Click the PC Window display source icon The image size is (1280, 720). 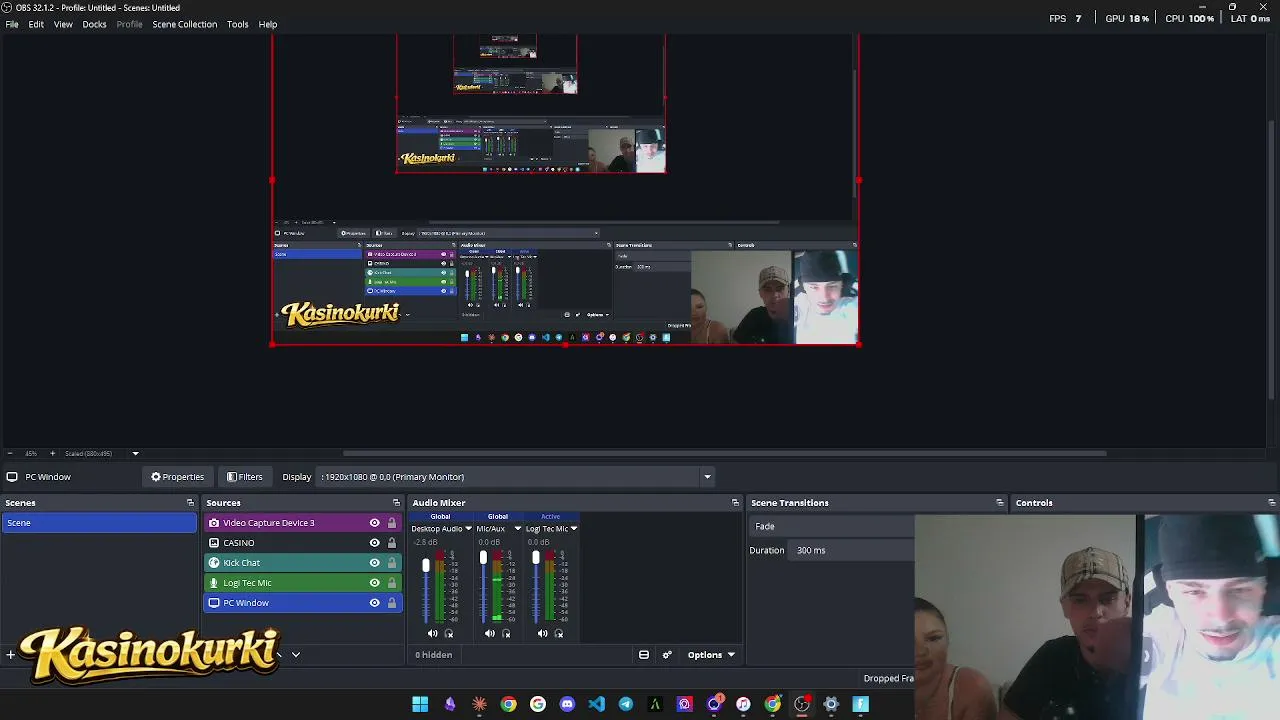(213, 603)
